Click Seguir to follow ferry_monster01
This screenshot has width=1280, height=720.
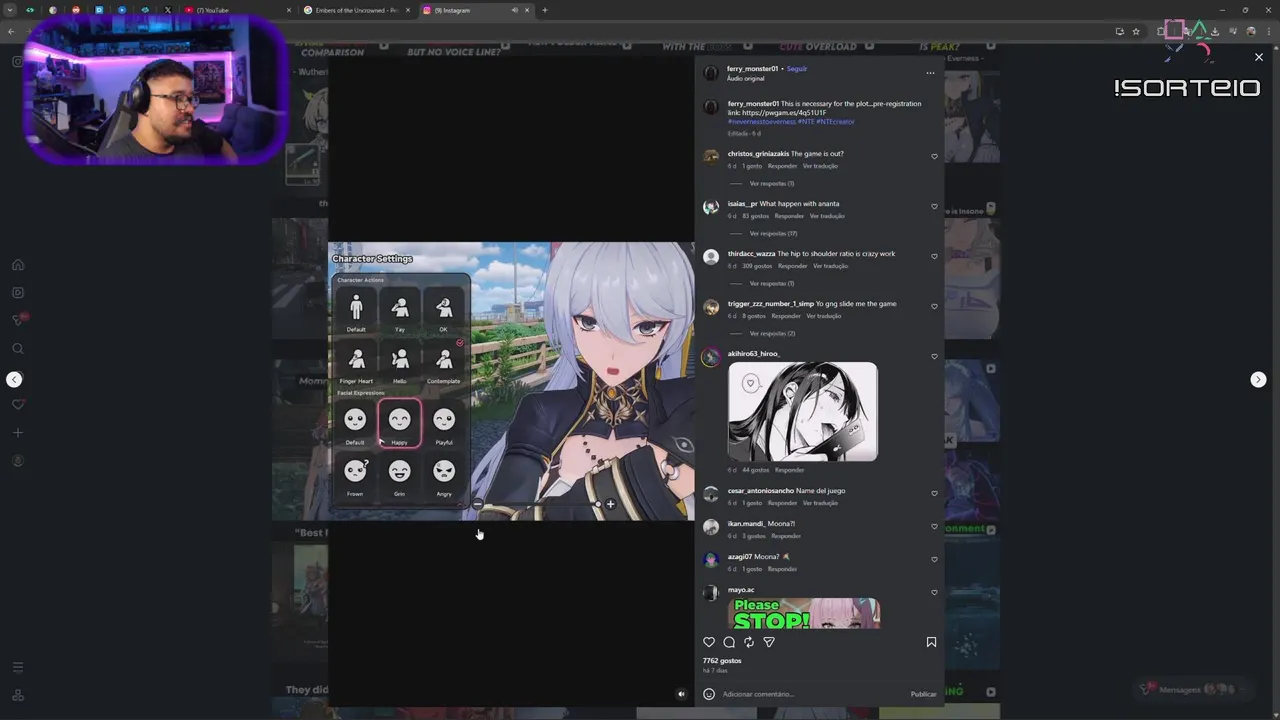tap(797, 69)
